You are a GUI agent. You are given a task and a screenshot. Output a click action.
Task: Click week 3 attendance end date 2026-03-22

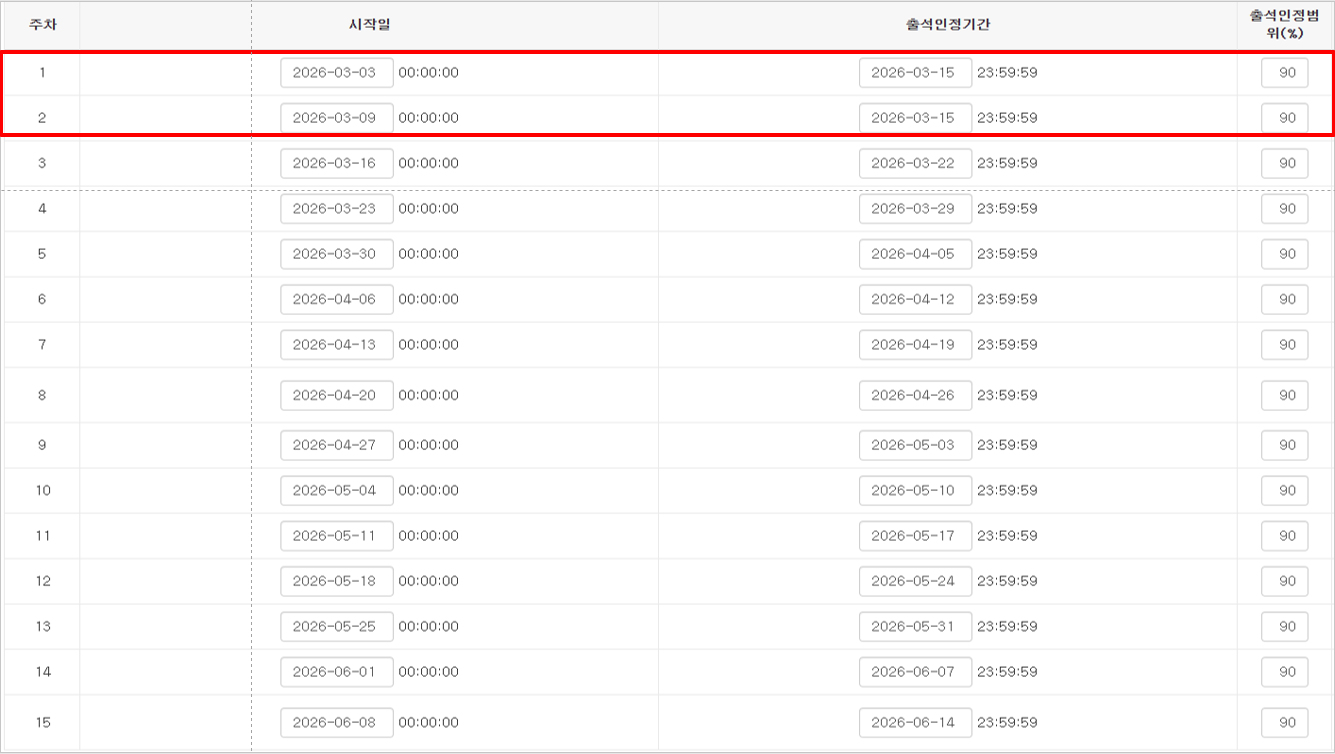[x=914, y=163]
